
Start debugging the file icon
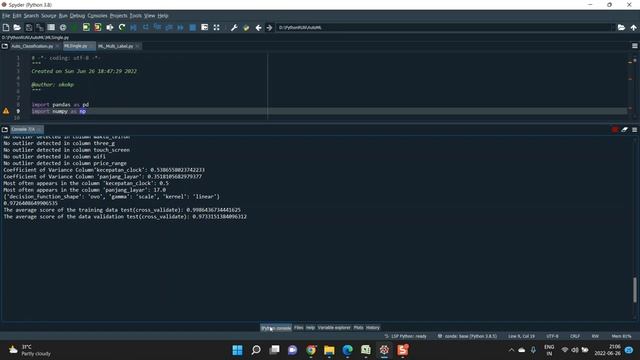coord(133,27)
